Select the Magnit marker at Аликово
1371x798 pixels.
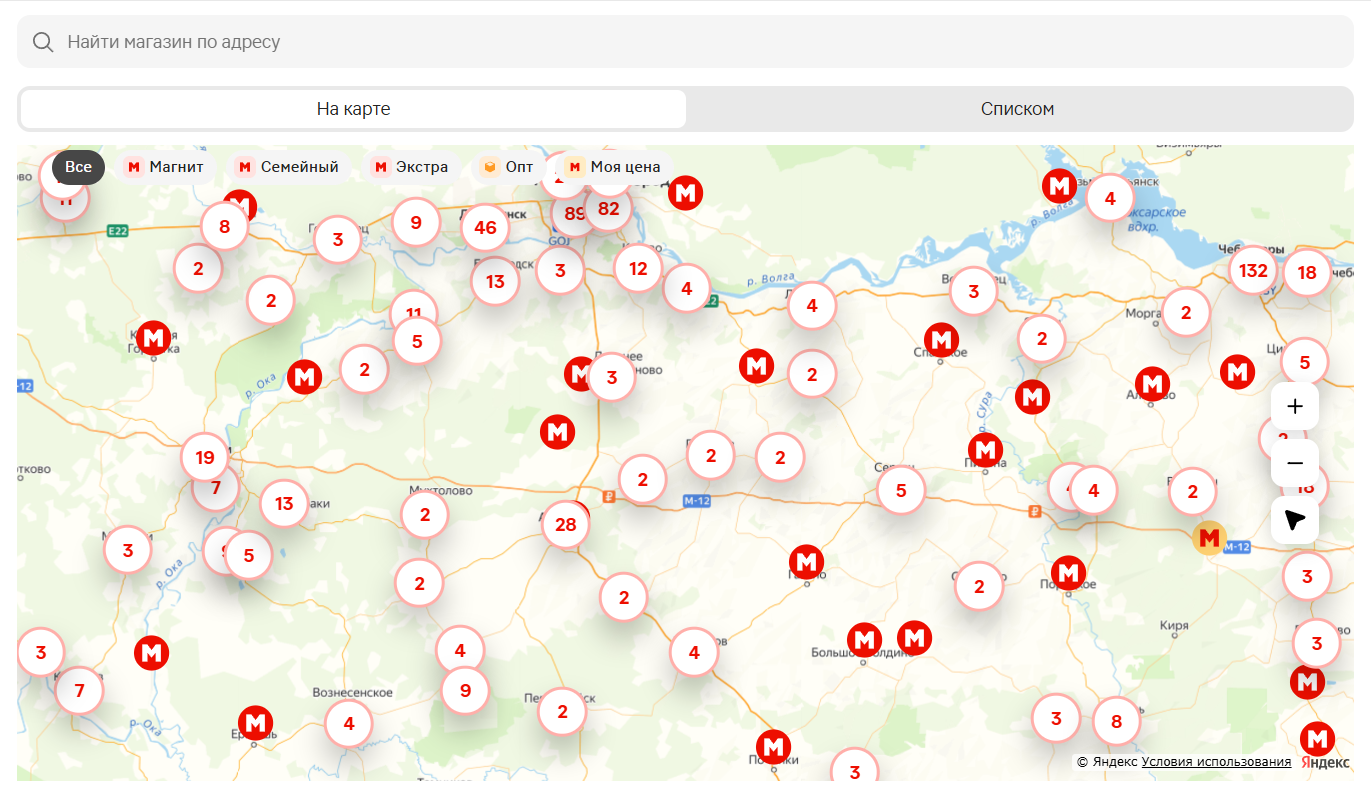(x=1153, y=383)
